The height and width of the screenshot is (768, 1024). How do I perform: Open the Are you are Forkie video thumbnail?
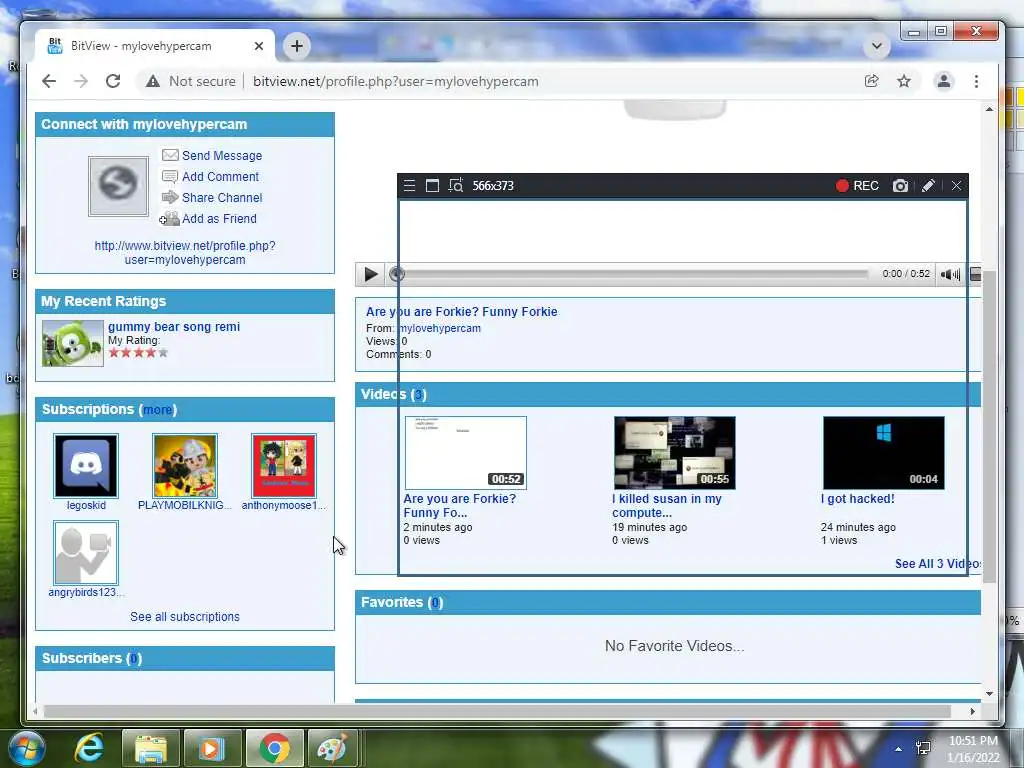466,453
